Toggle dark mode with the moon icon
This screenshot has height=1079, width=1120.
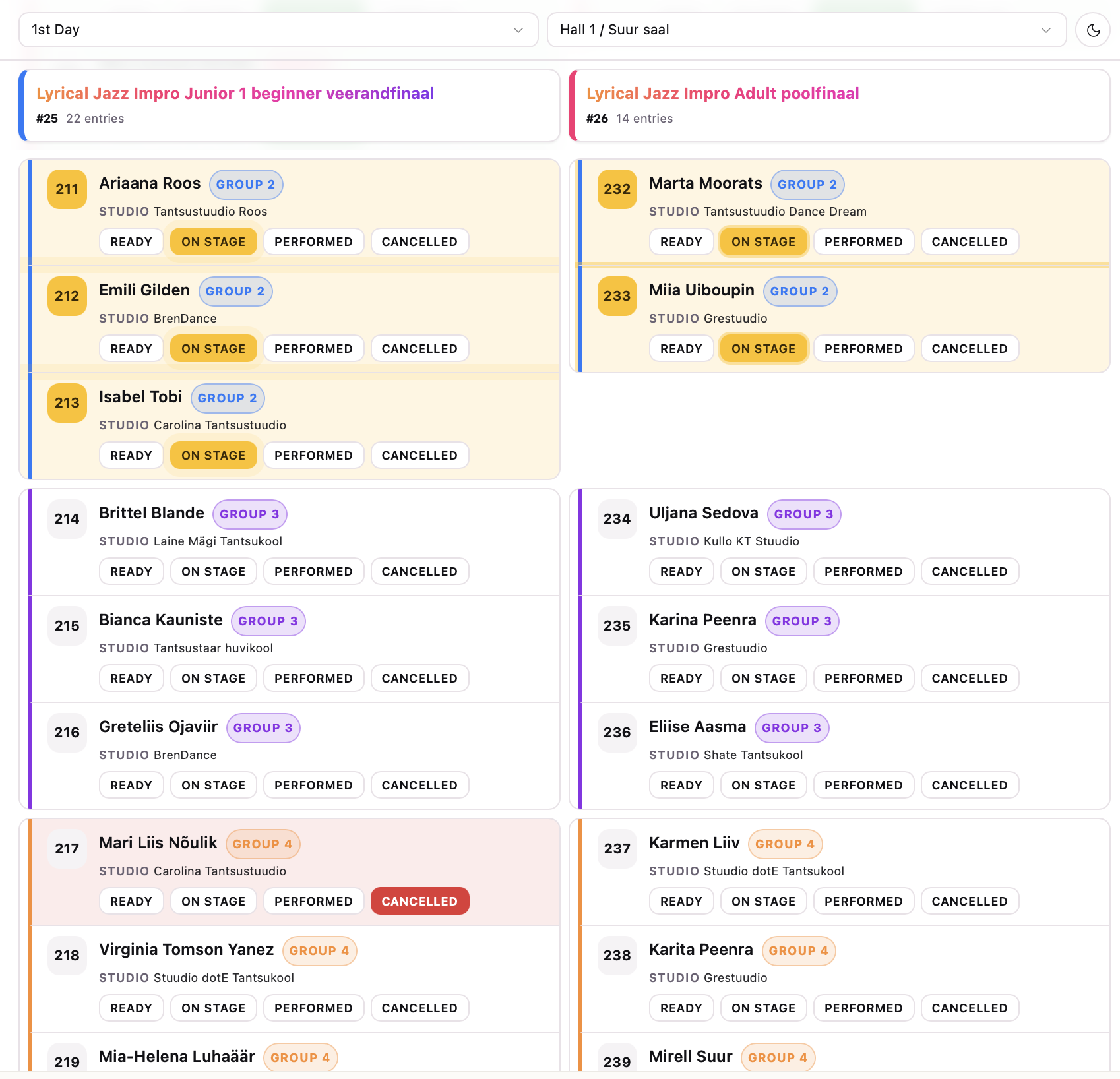[x=1093, y=30]
